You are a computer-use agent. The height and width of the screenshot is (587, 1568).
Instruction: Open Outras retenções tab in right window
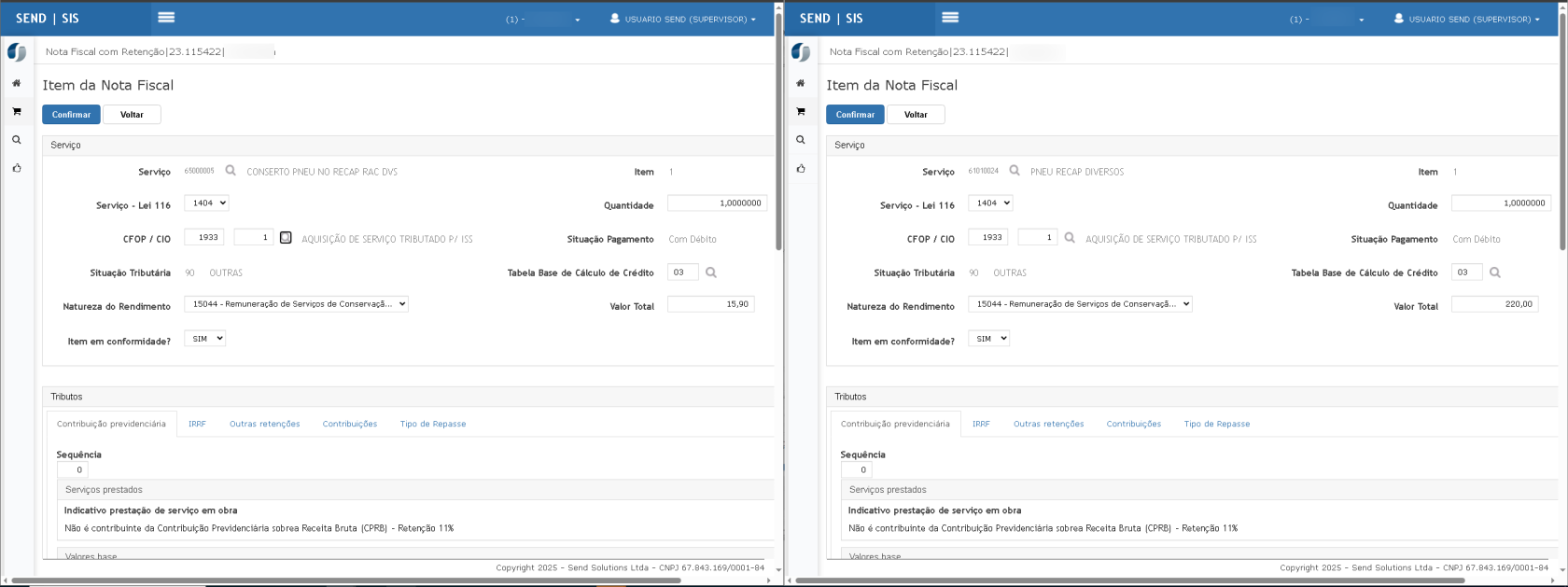[x=1049, y=424]
